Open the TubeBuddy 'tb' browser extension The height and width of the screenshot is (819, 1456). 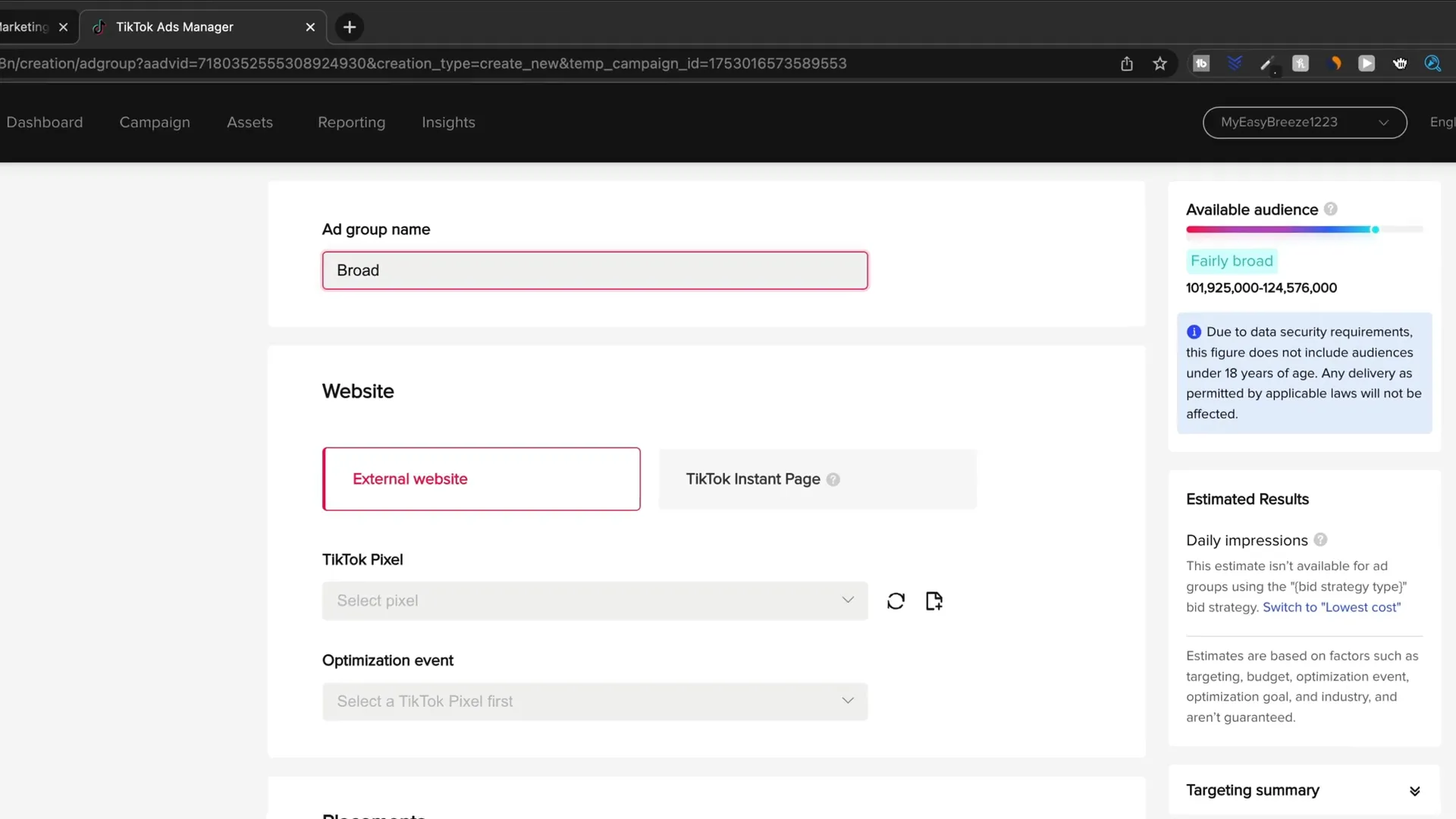[1202, 64]
